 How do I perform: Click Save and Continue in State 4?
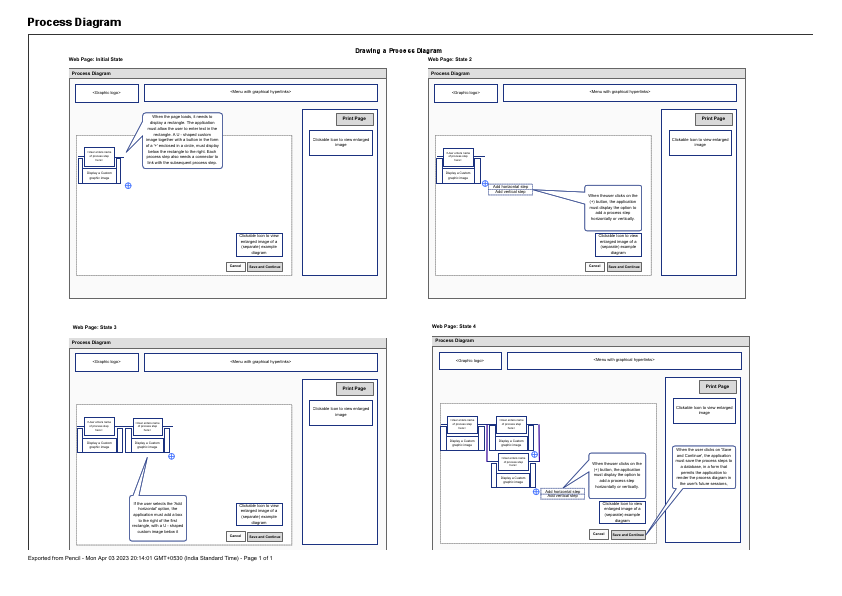[x=630, y=534]
